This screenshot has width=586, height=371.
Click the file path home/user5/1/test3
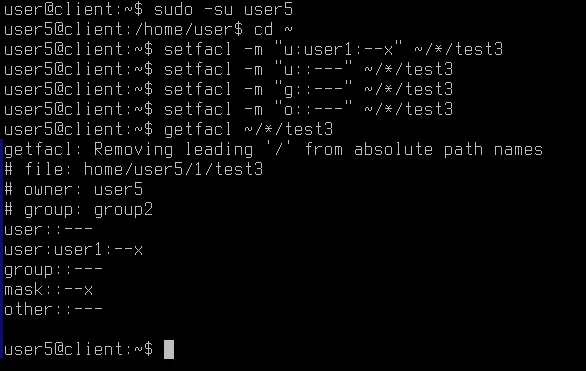[x=173, y=169]
